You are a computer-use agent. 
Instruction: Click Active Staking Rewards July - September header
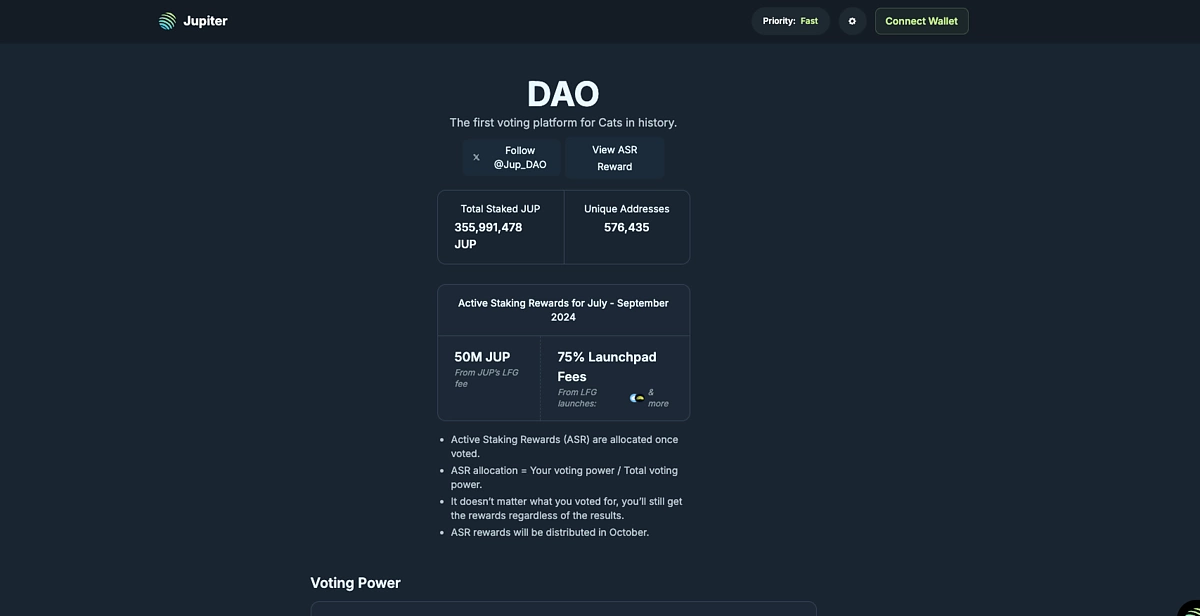[x=563, y=310]
